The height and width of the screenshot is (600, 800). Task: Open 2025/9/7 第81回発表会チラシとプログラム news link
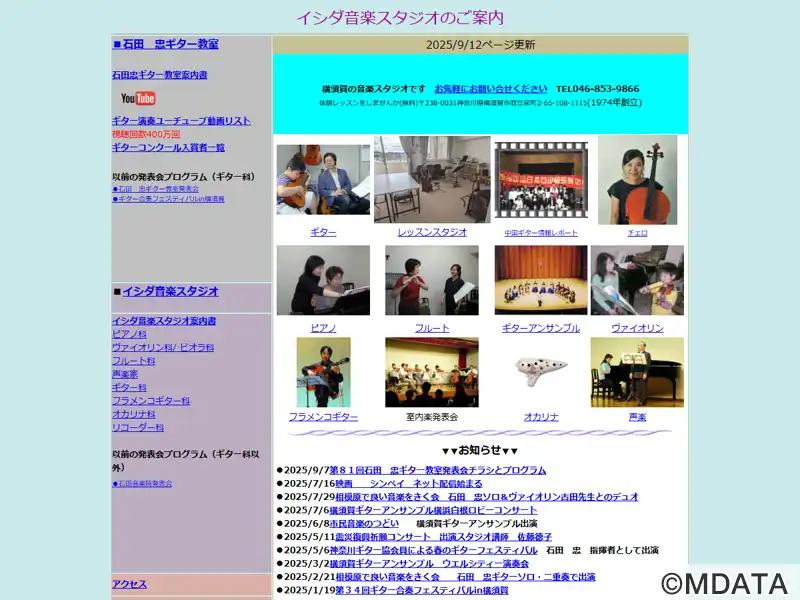(438, 470)
